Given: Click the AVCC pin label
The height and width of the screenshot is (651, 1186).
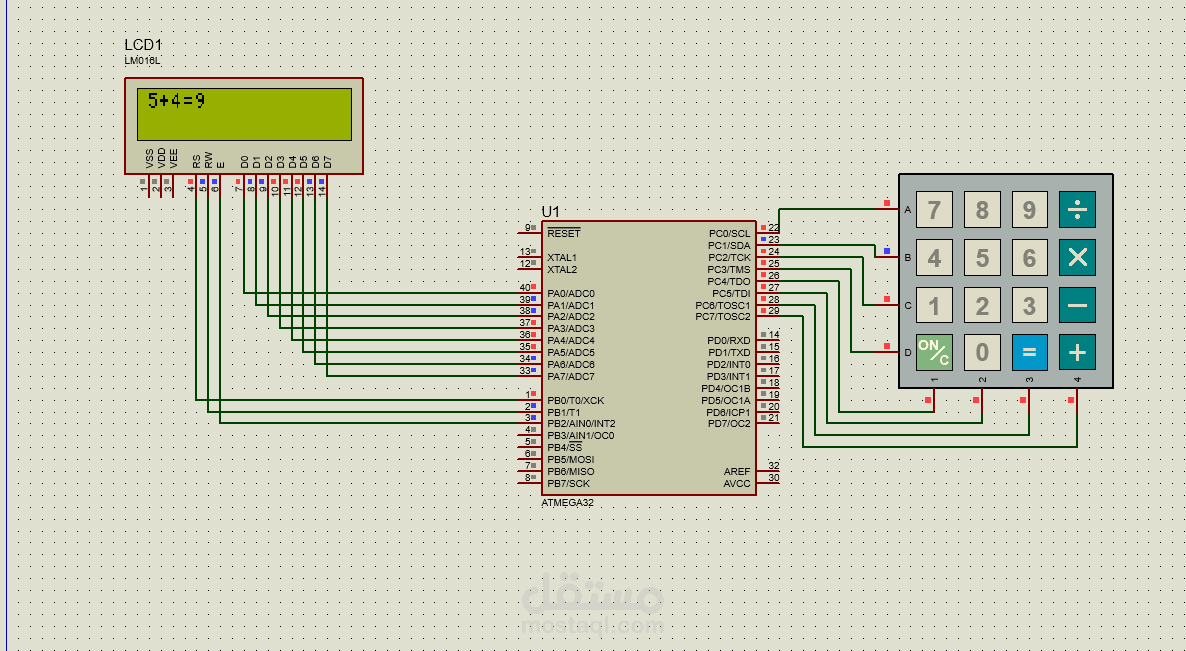Looking at the screenshot, I should tap(737, 483).
